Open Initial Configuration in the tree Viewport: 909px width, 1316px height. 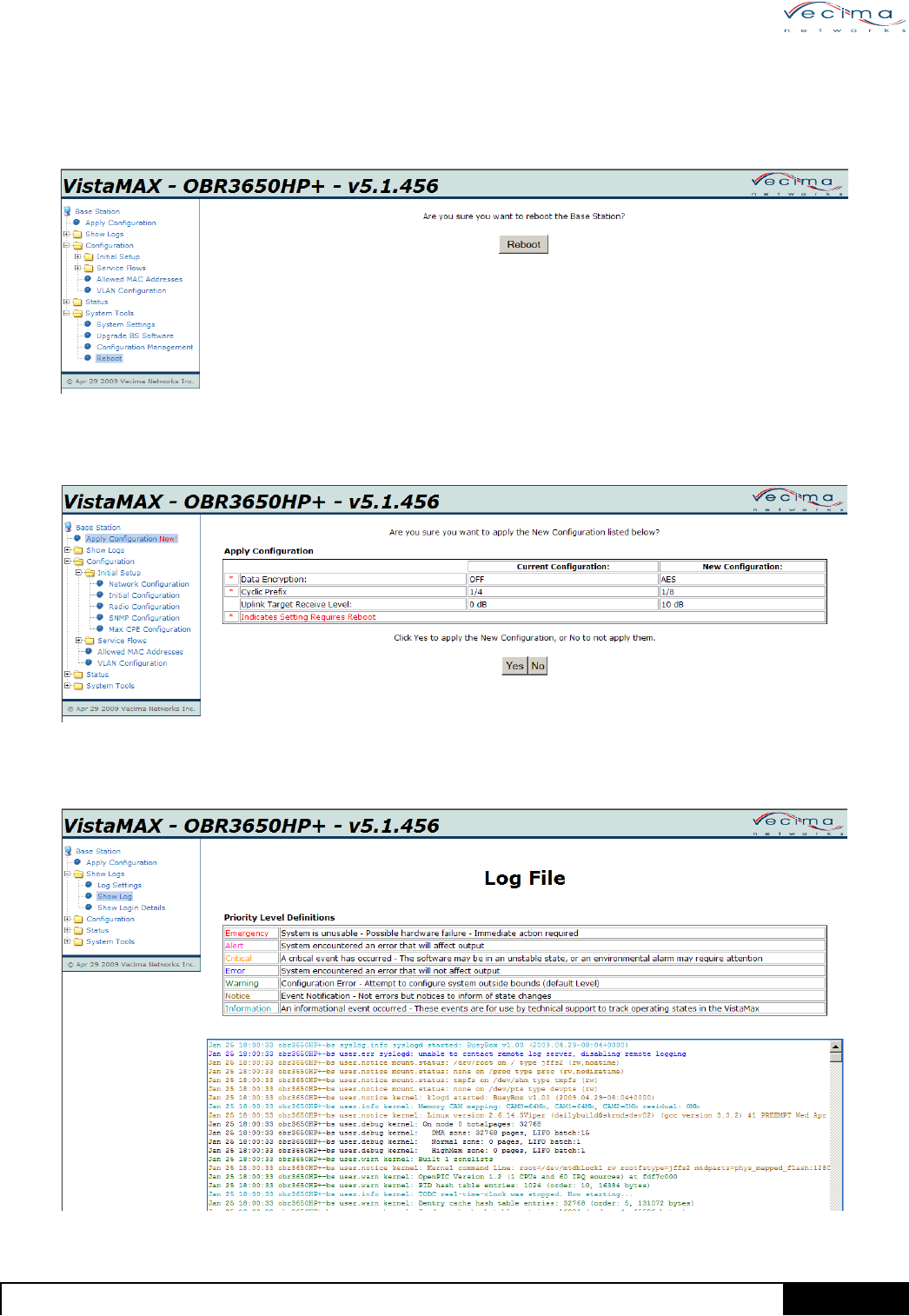[144, 595]
